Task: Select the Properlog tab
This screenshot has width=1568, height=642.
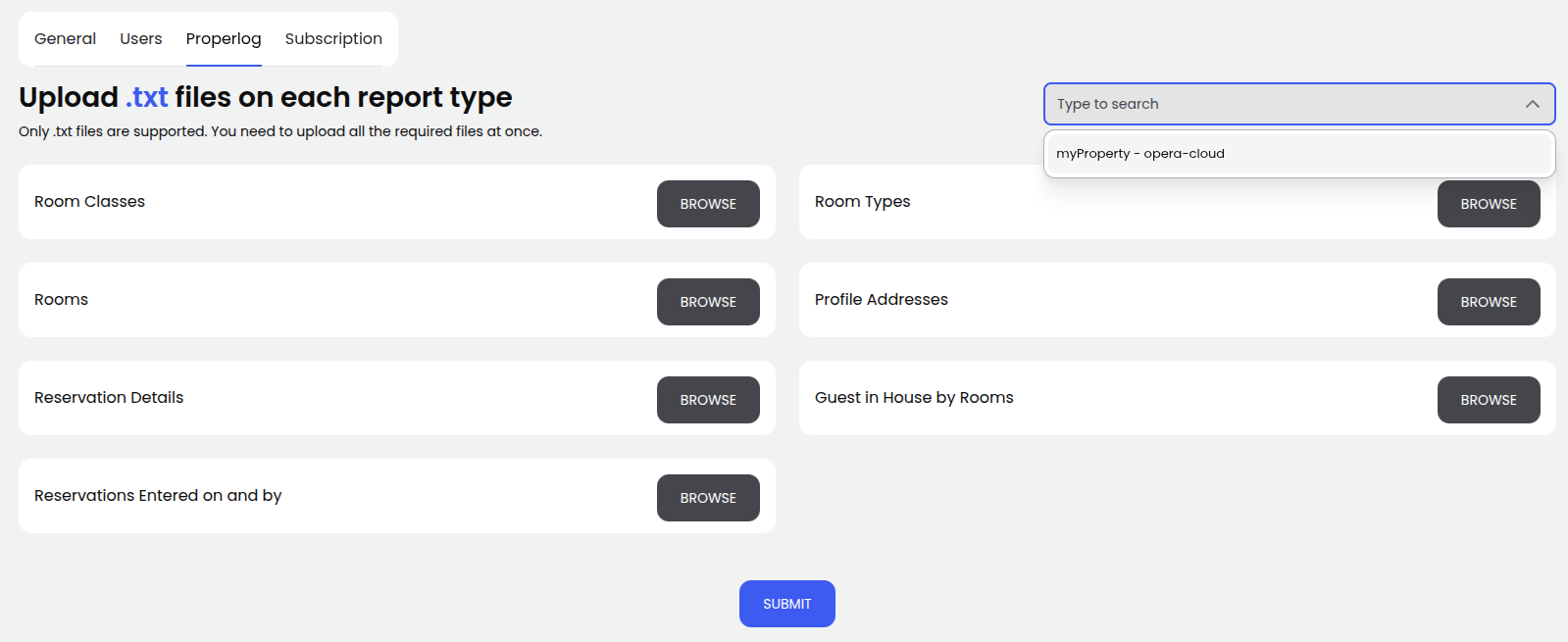Action: pos(224,39)
